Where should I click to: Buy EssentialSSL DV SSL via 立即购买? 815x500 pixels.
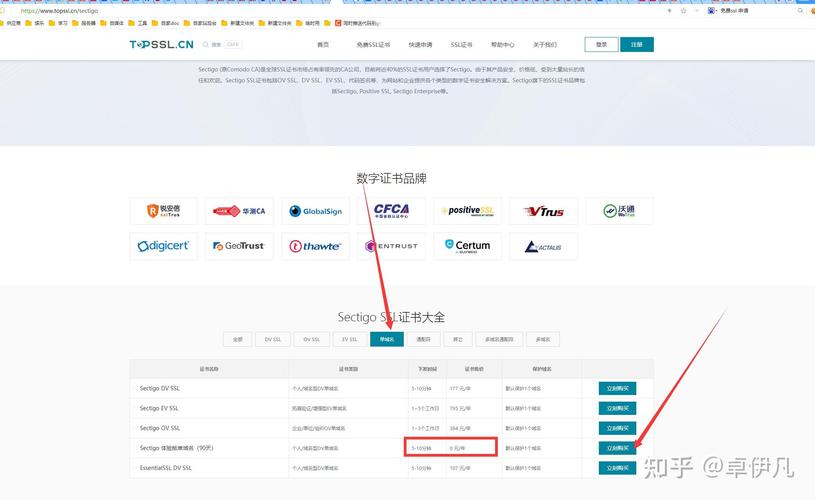[x=617, y=468]
